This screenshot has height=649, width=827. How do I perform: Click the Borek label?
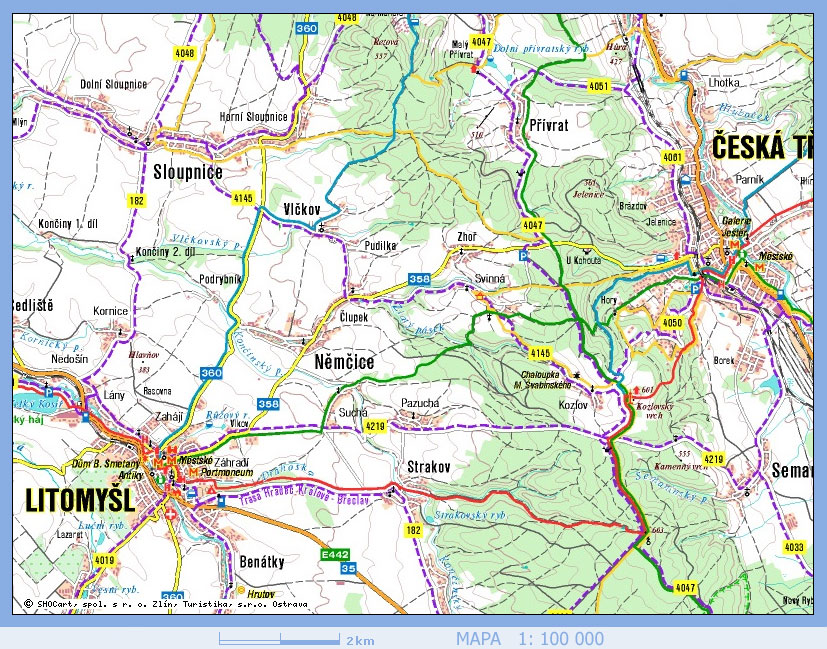tap(724, 361)
